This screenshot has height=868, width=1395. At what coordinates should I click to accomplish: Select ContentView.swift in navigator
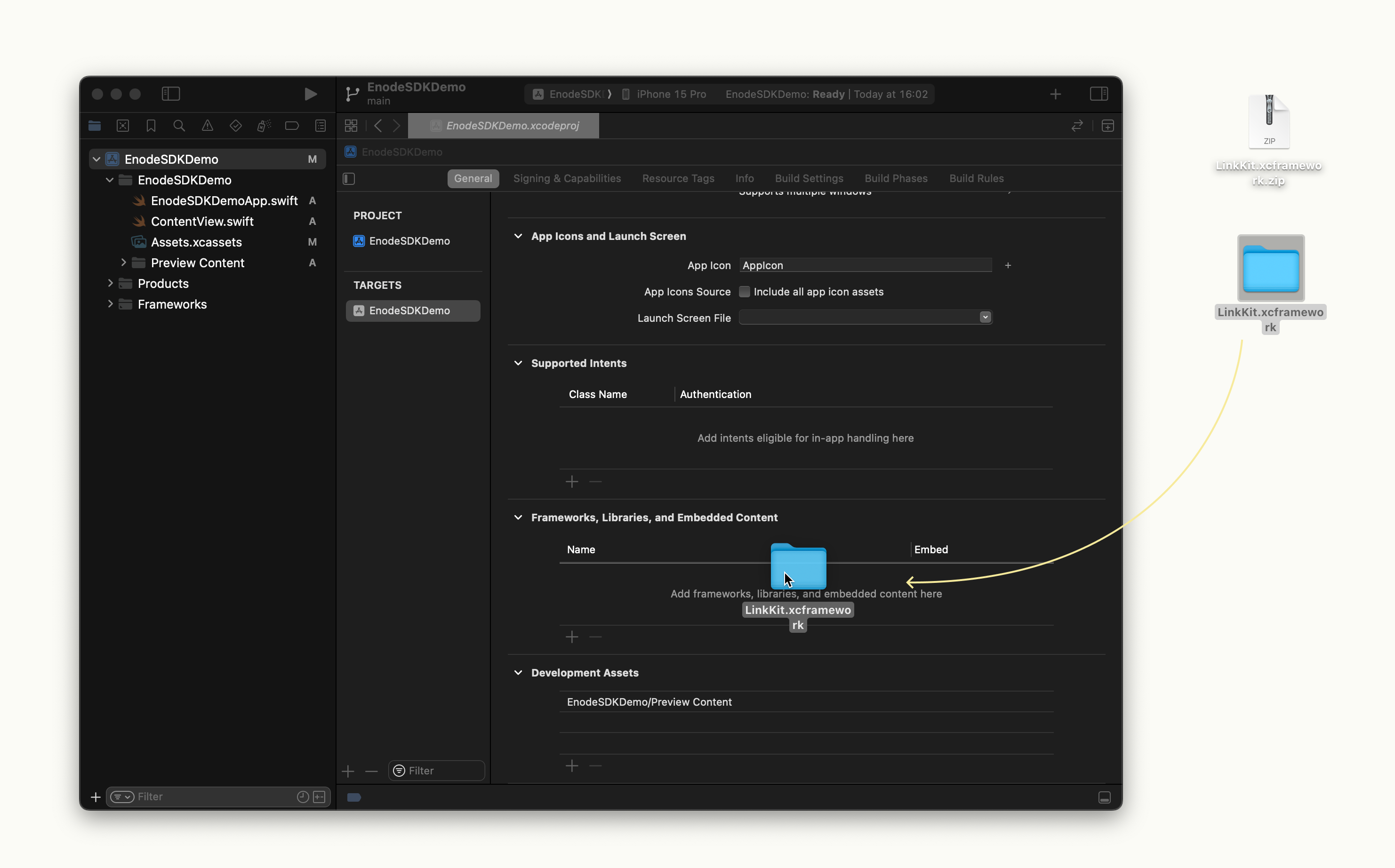pos(202,222)
